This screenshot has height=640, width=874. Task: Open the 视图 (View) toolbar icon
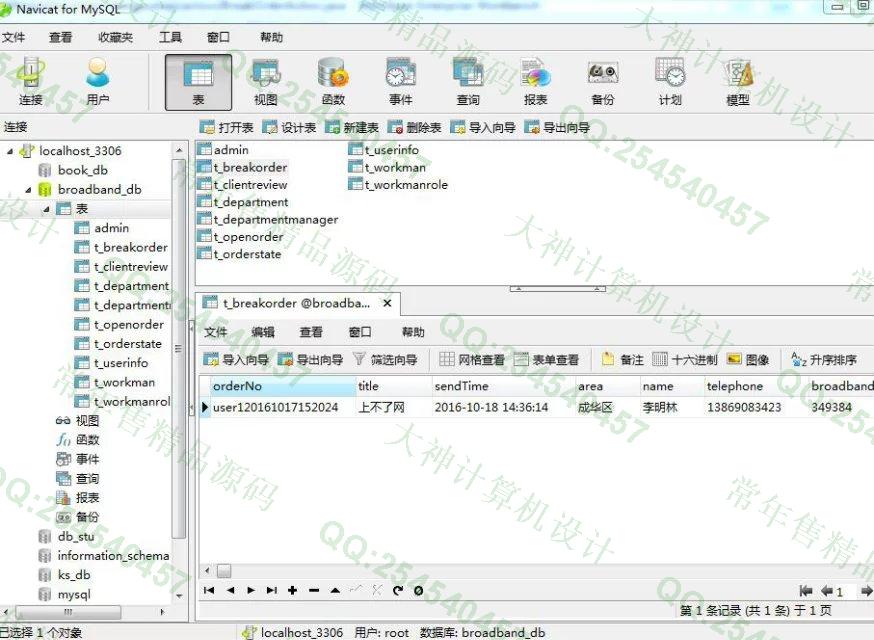tap(265, 81)
